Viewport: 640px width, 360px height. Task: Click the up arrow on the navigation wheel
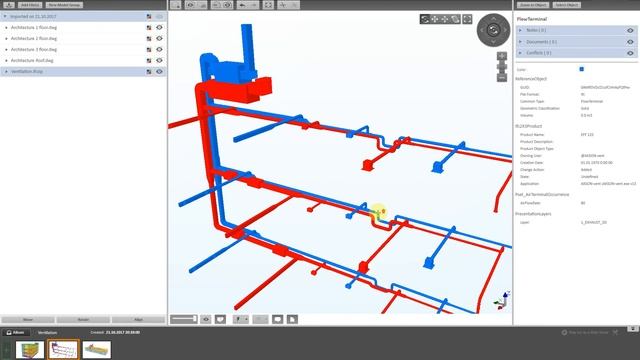[493, 18]
